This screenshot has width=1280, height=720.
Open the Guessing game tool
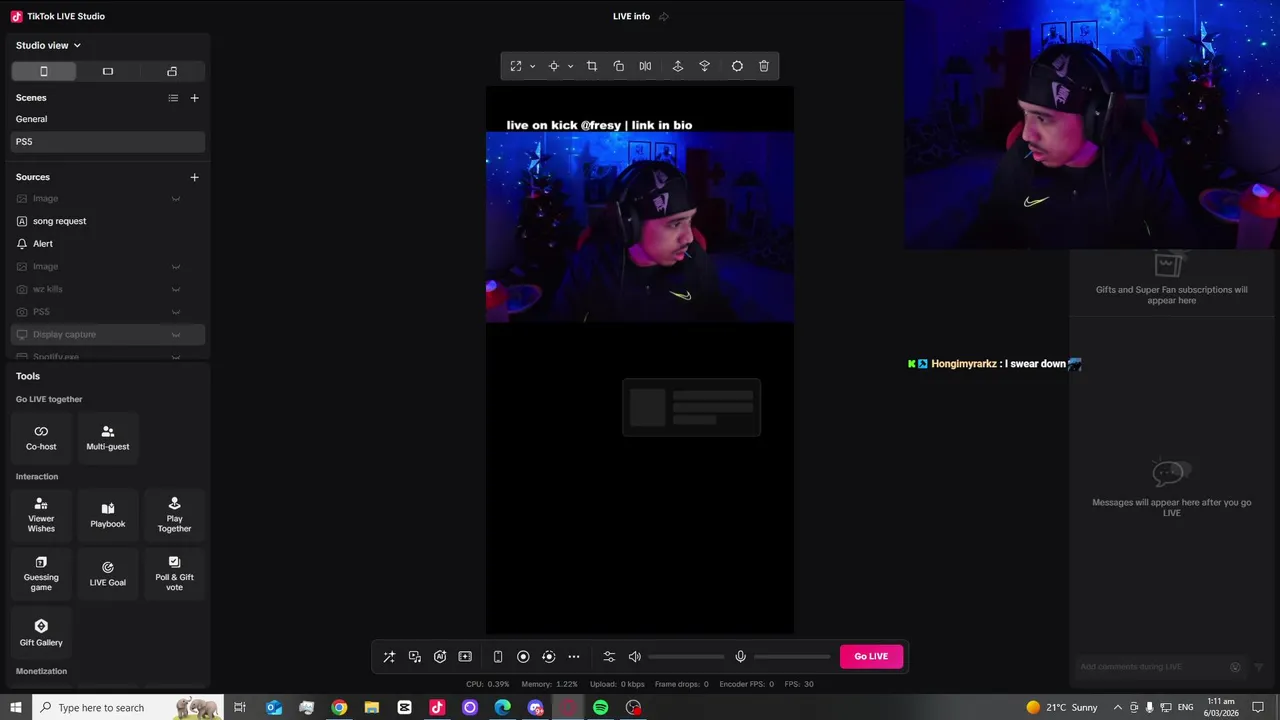41,574
